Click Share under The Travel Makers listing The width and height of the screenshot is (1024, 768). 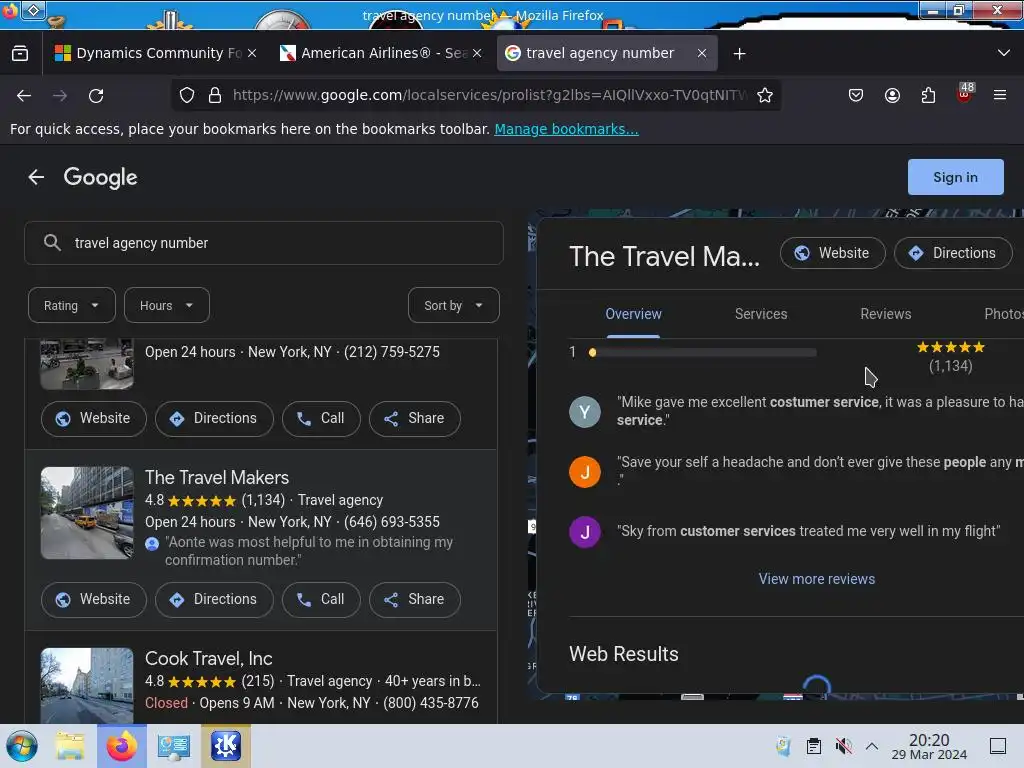pyautogui.click(x=415, y=600)
